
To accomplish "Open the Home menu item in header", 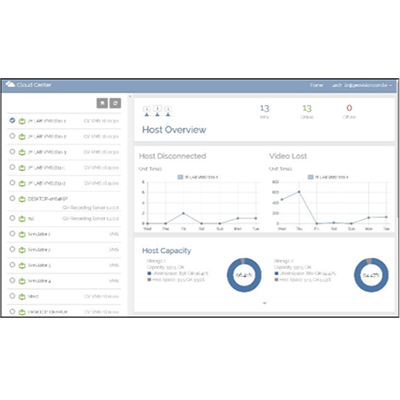I will pyautogui.click(x=316, y=85).
